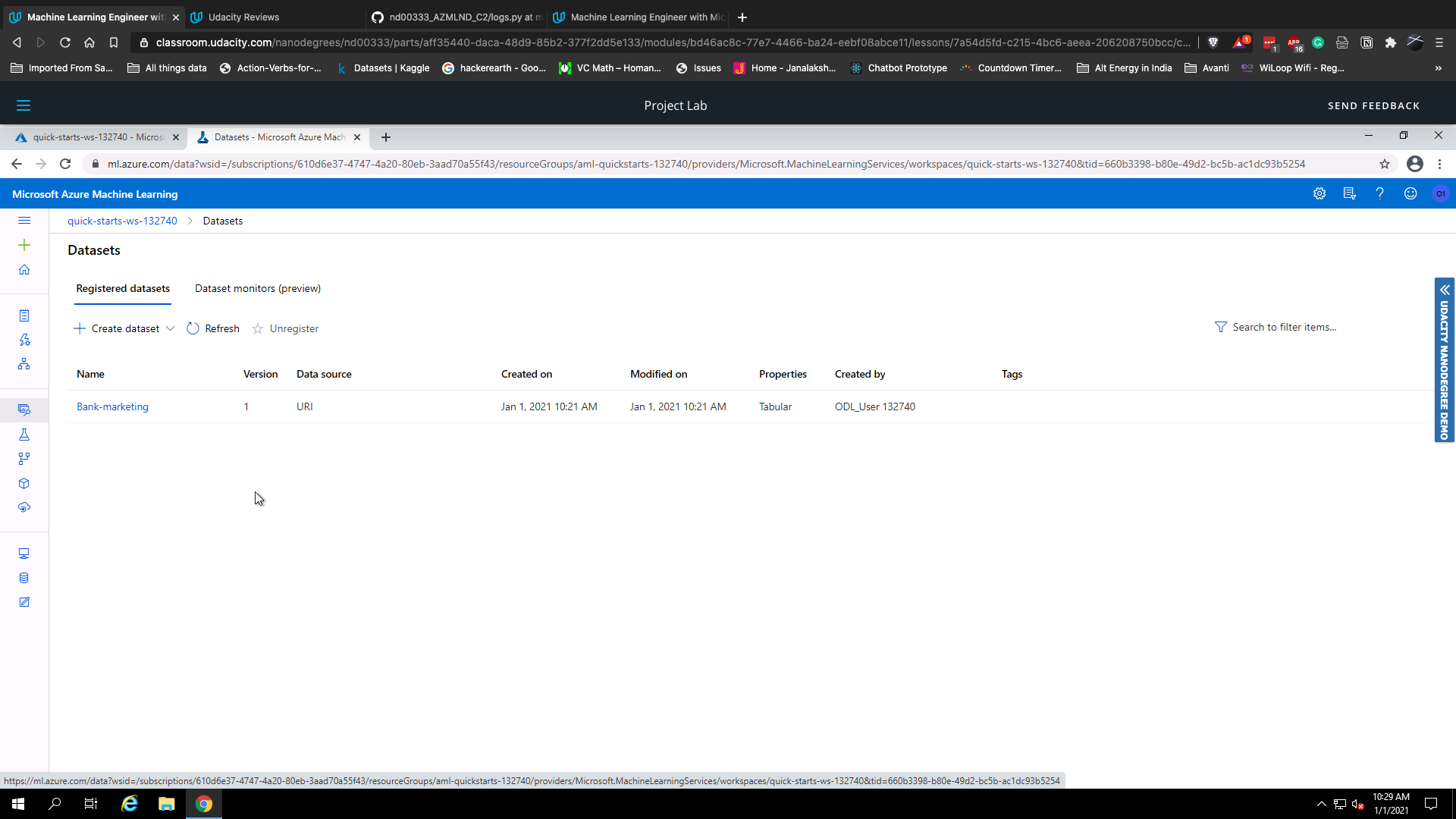This screenshot has height=819, width=1456.
Task: Open the Designer sidebar icon
Action: 24,364
